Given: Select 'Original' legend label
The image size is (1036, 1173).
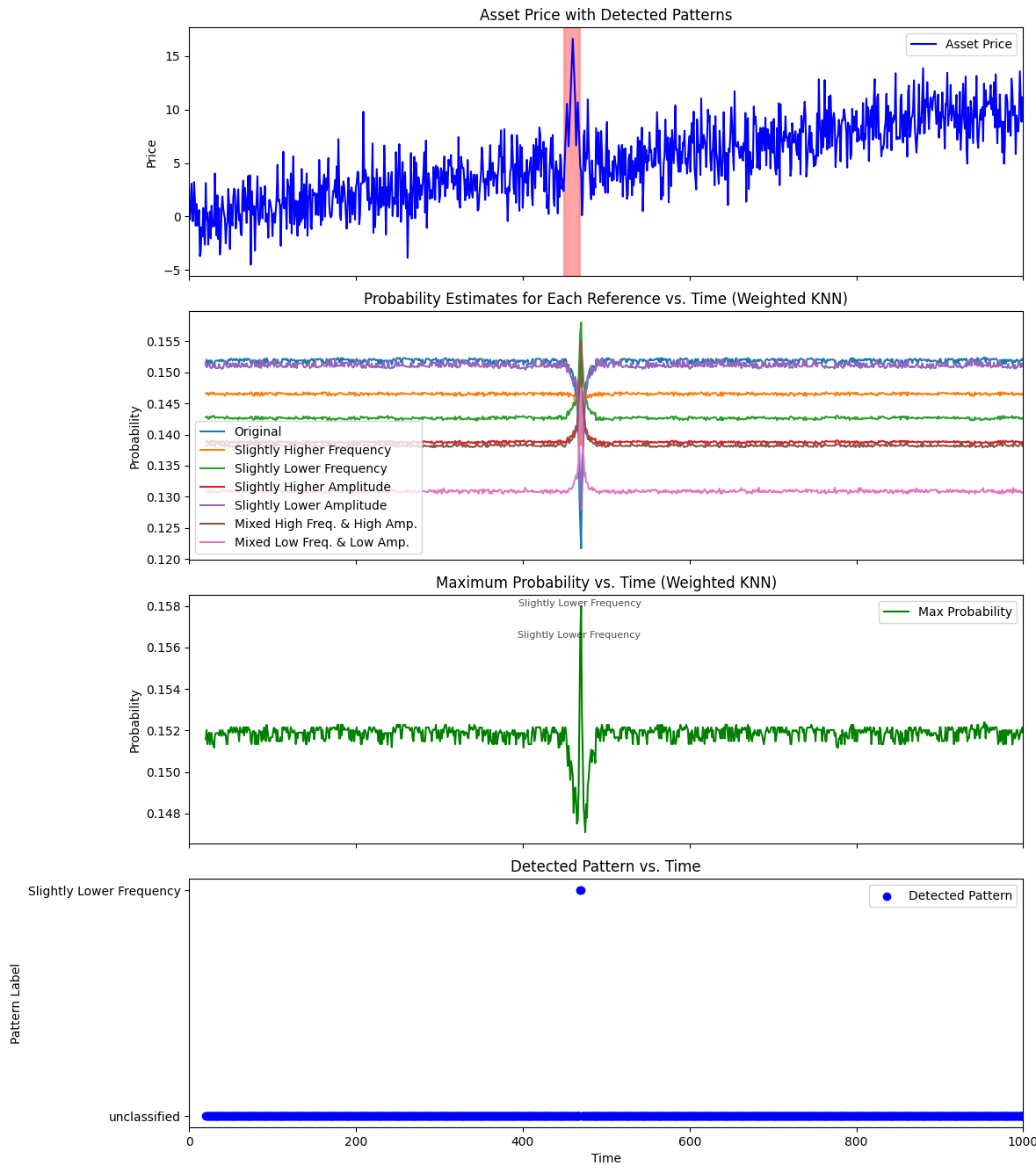Looking at the screenshot, I should point(257,431).
